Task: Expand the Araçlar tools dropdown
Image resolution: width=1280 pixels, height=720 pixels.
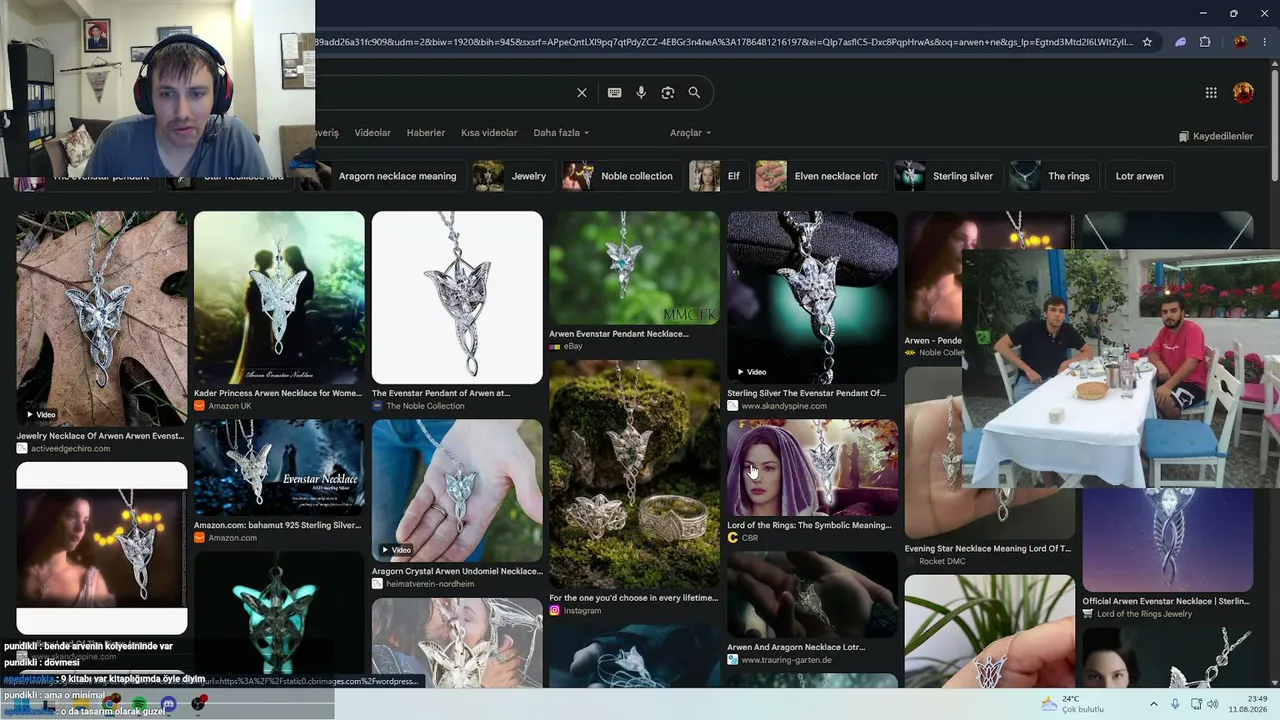Action: point(690,133)
